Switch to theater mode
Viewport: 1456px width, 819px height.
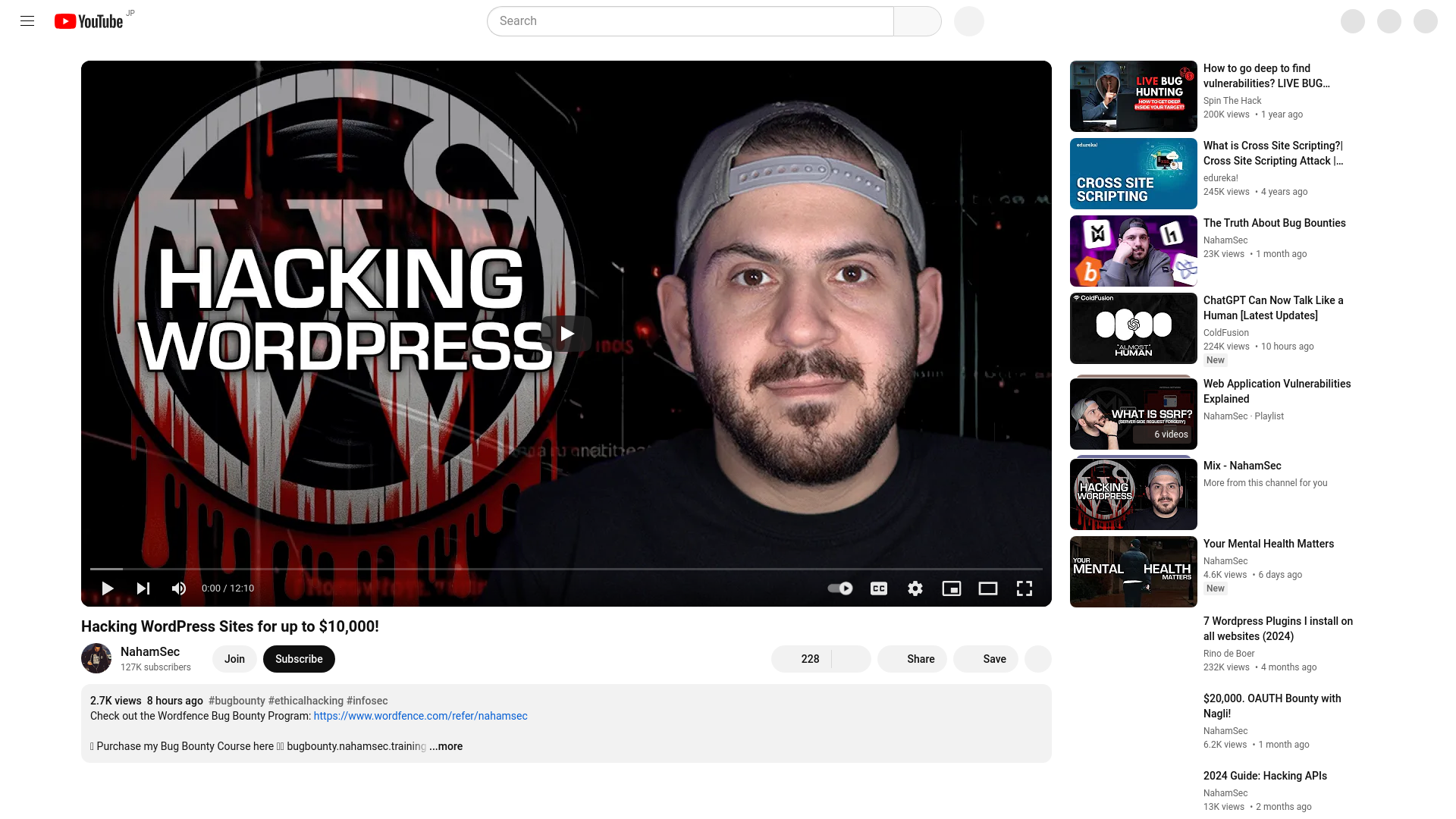(988, 588)
